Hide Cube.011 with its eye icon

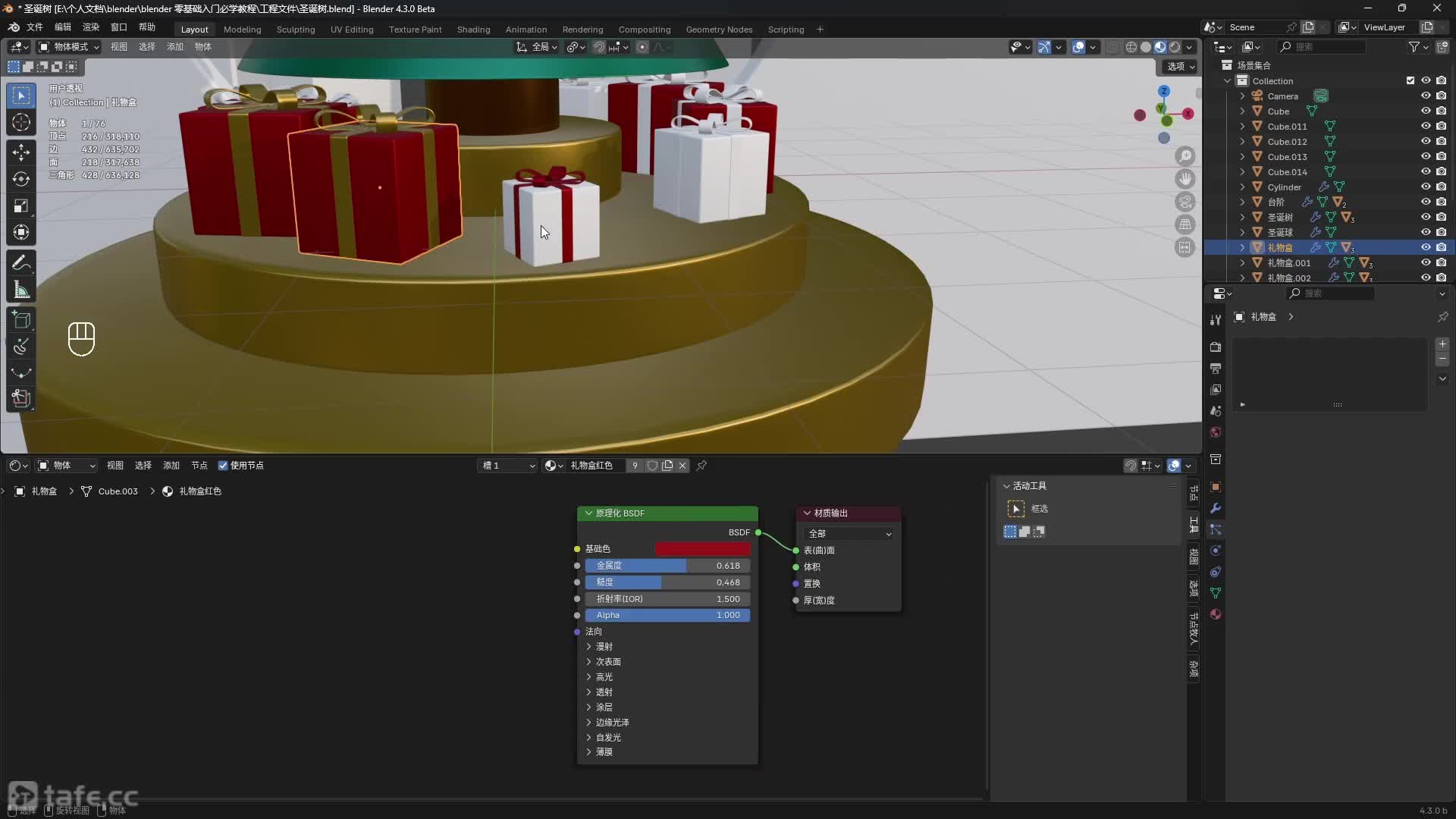click(x=1425, y=126)
